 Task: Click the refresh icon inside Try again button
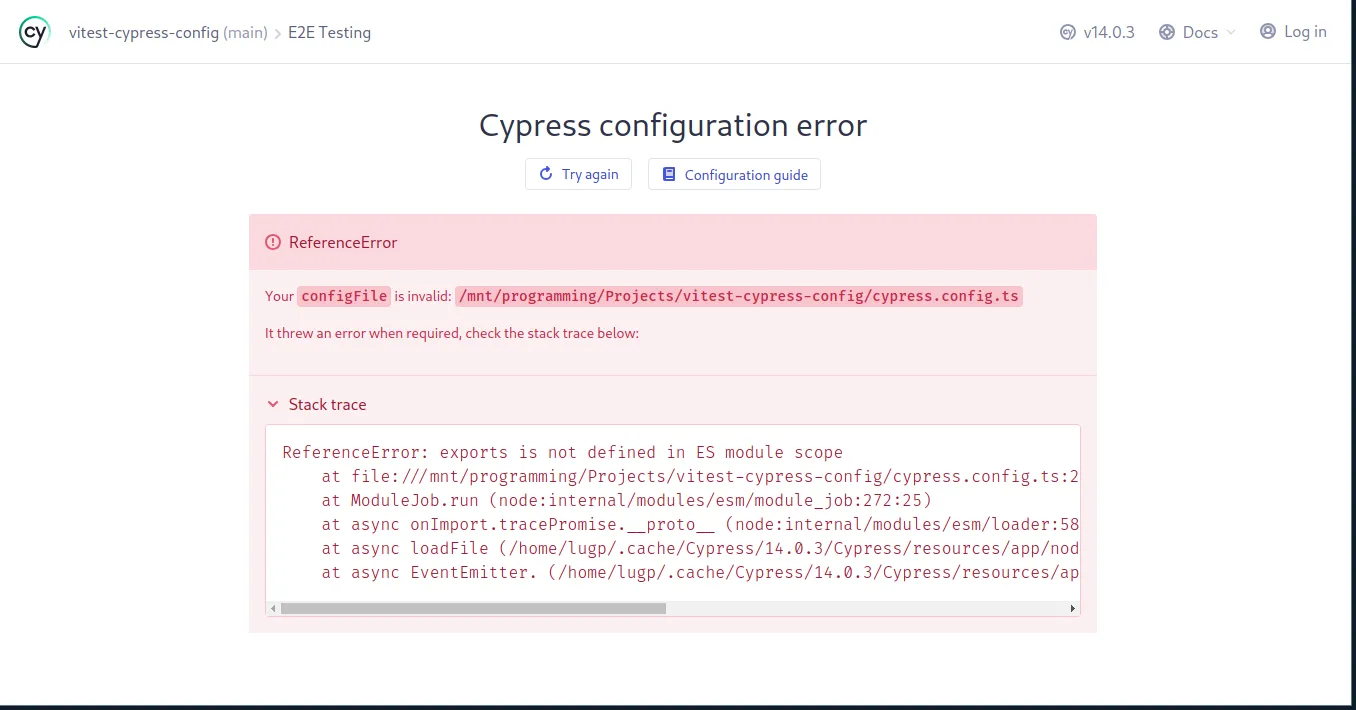[x=545, y=174]
